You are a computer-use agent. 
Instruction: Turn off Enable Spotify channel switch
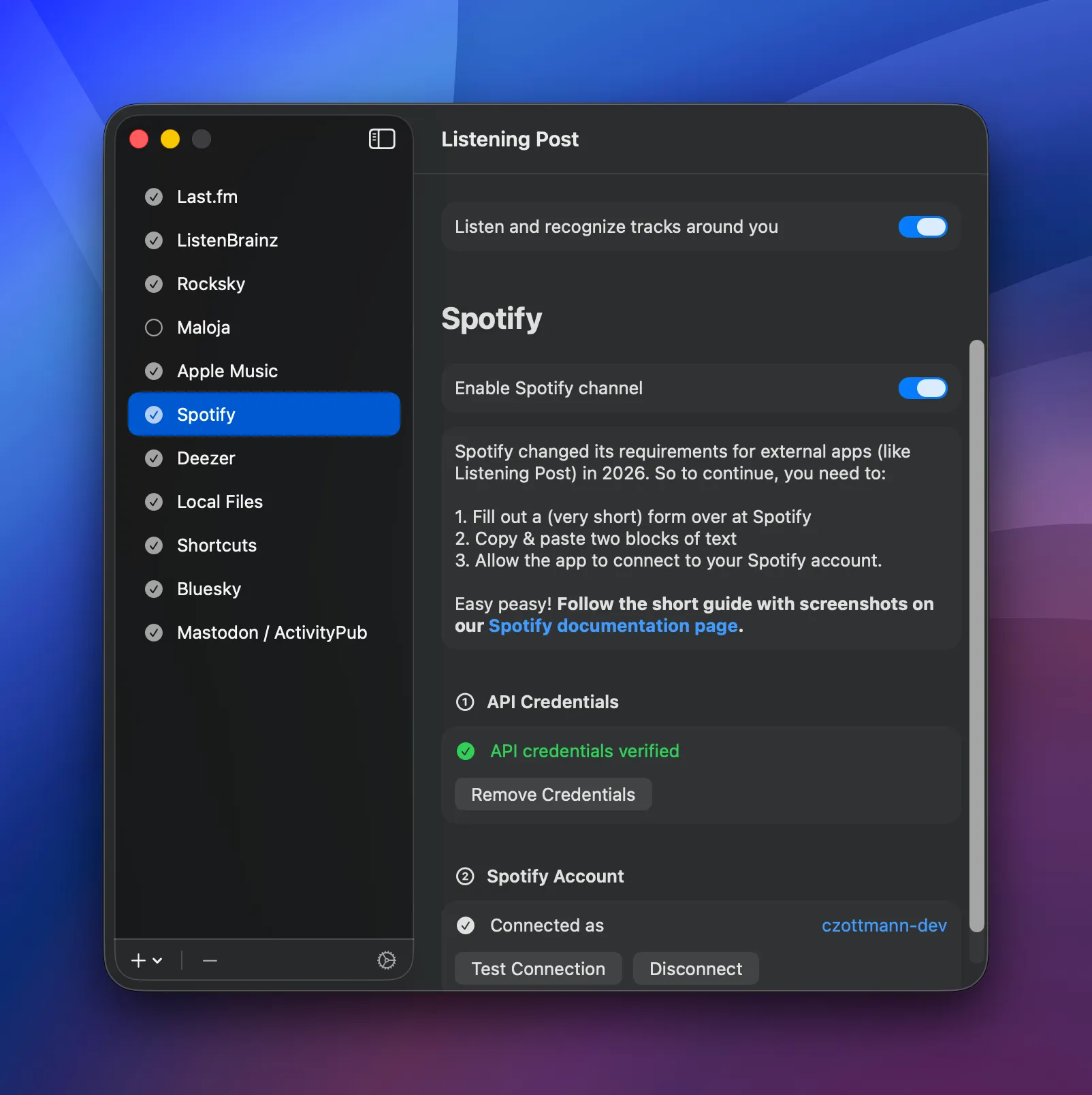(x=922, y=388)
